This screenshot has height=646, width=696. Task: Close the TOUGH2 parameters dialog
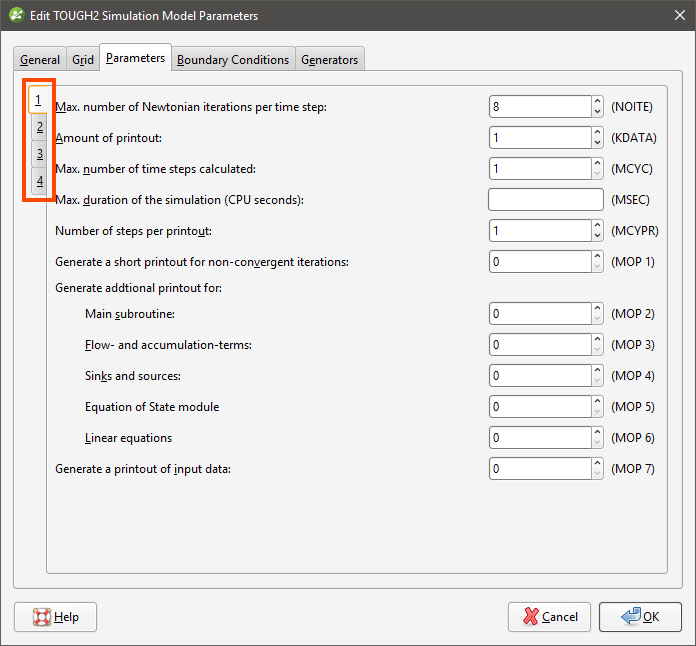(672, 16)
